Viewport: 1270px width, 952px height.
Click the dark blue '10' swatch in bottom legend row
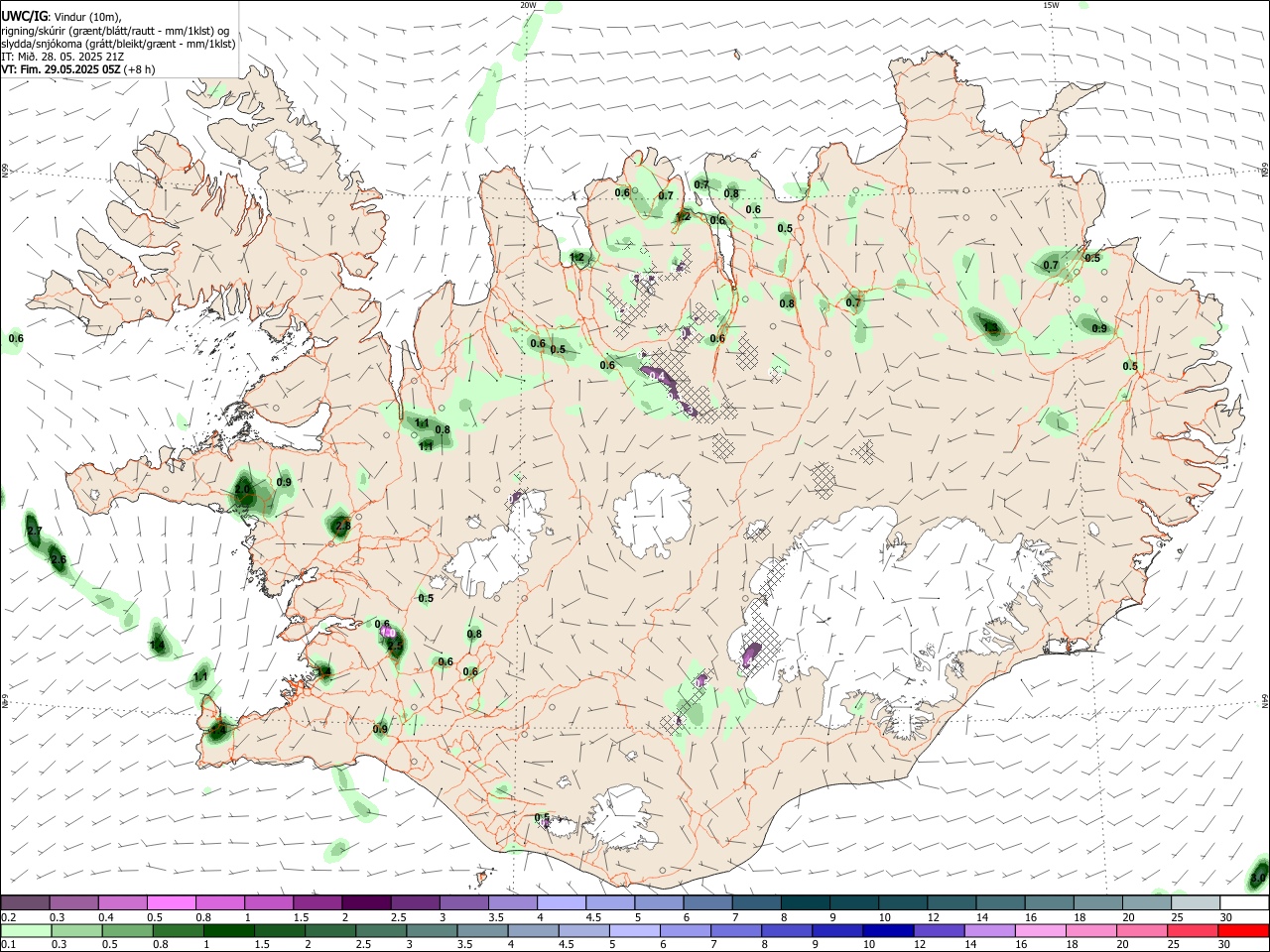pyautogui.click(x=887, y=930)
